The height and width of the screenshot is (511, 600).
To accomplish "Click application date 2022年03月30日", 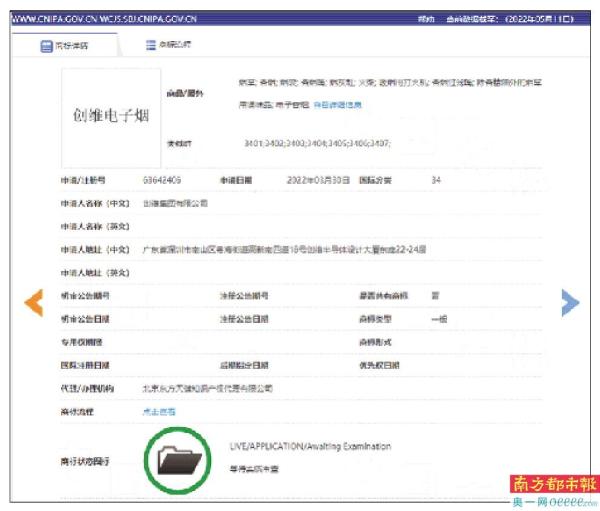I will pos(318,181).
